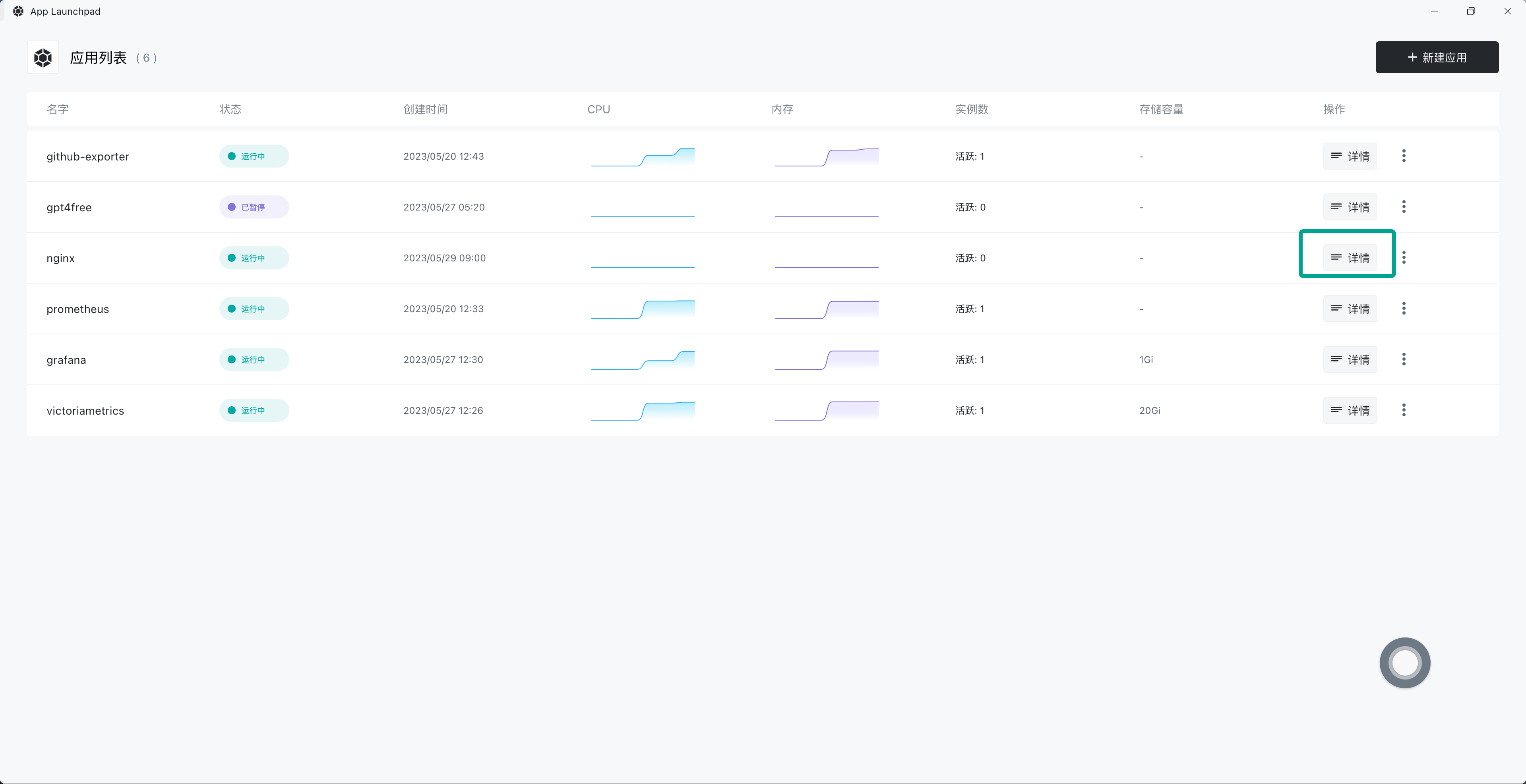The height and width of the screenshot is (784, 1526).
Task: Open three-dot menu for victoriametrics
Action: [1403, 410]
